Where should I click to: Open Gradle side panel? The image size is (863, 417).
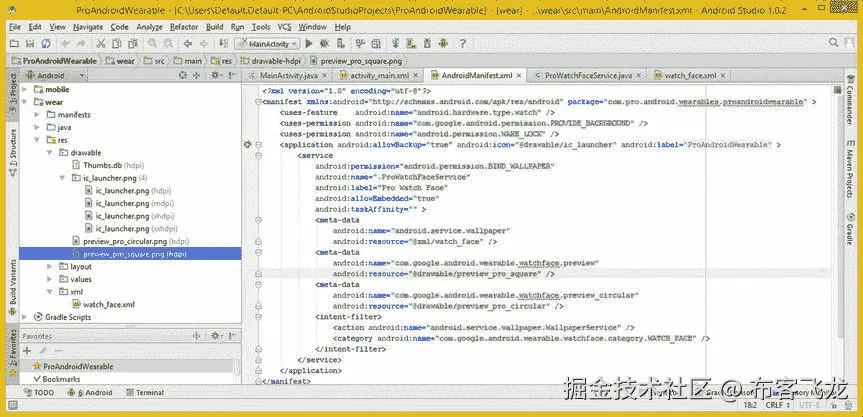(850, 228)
